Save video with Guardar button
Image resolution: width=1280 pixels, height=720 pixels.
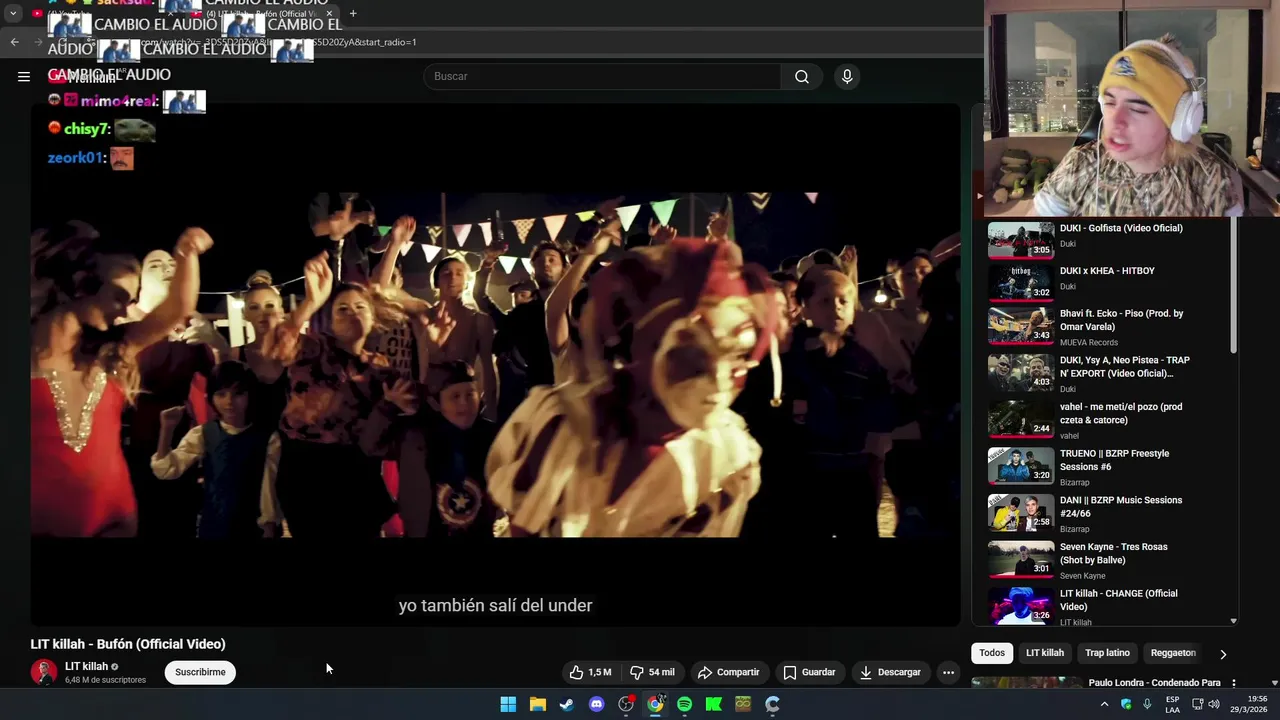(x=809, y=672)
